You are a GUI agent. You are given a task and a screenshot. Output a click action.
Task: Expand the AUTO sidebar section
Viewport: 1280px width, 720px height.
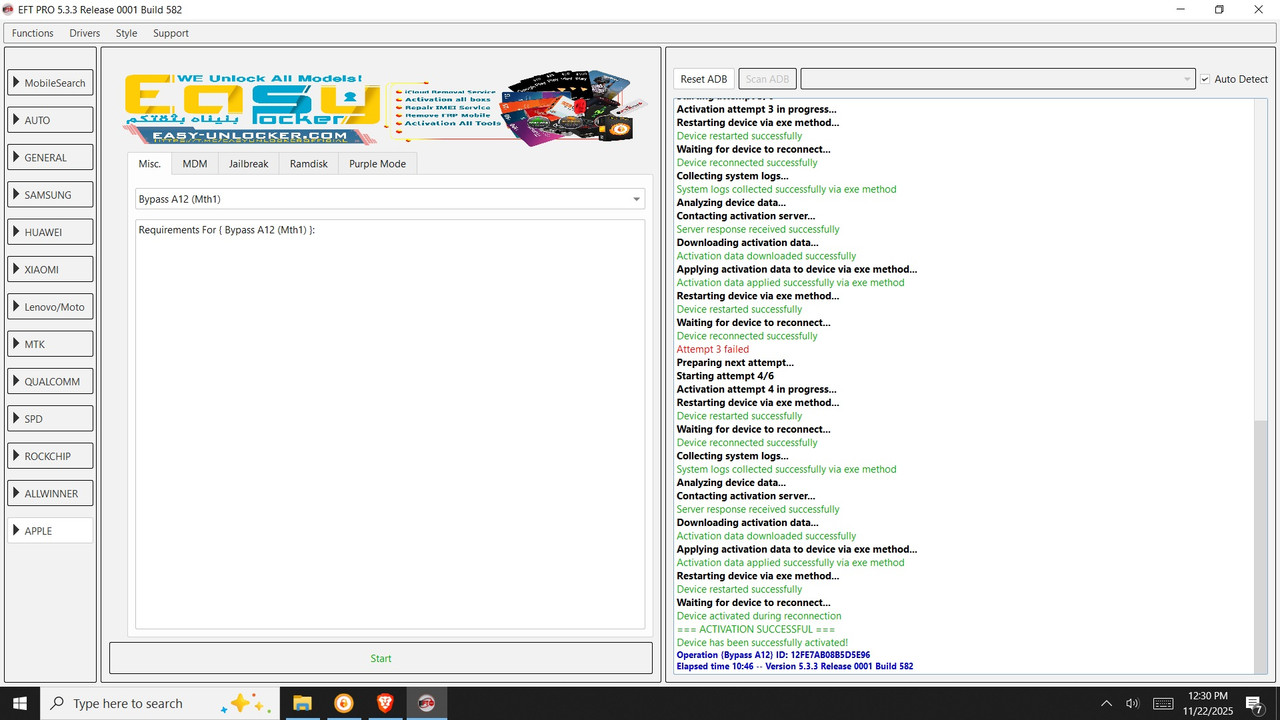tap(51, 120)
